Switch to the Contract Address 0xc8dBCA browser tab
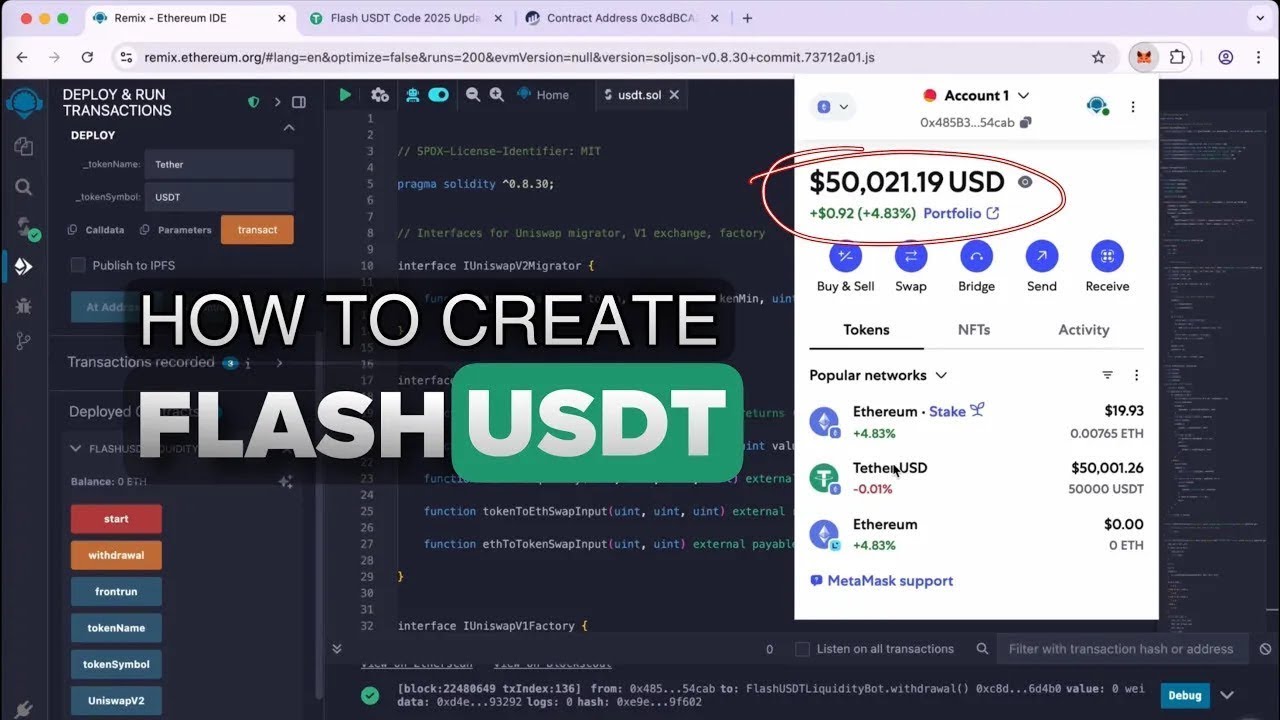This screenshot has width=1280, height=720. (x=623, y=18)
